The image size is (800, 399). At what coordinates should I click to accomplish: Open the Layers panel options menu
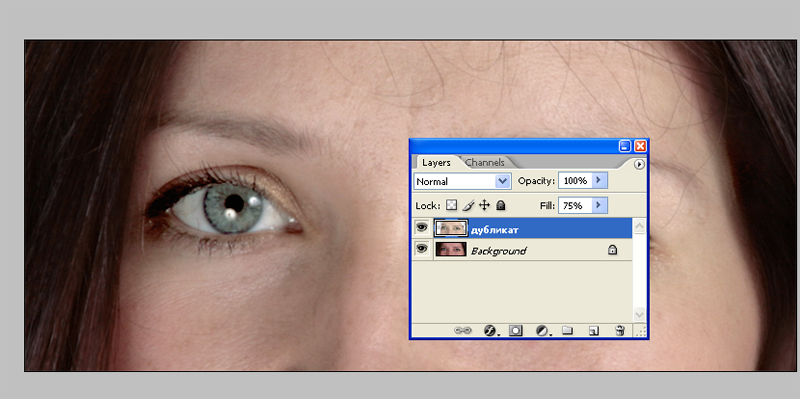(x=639, y=164)
